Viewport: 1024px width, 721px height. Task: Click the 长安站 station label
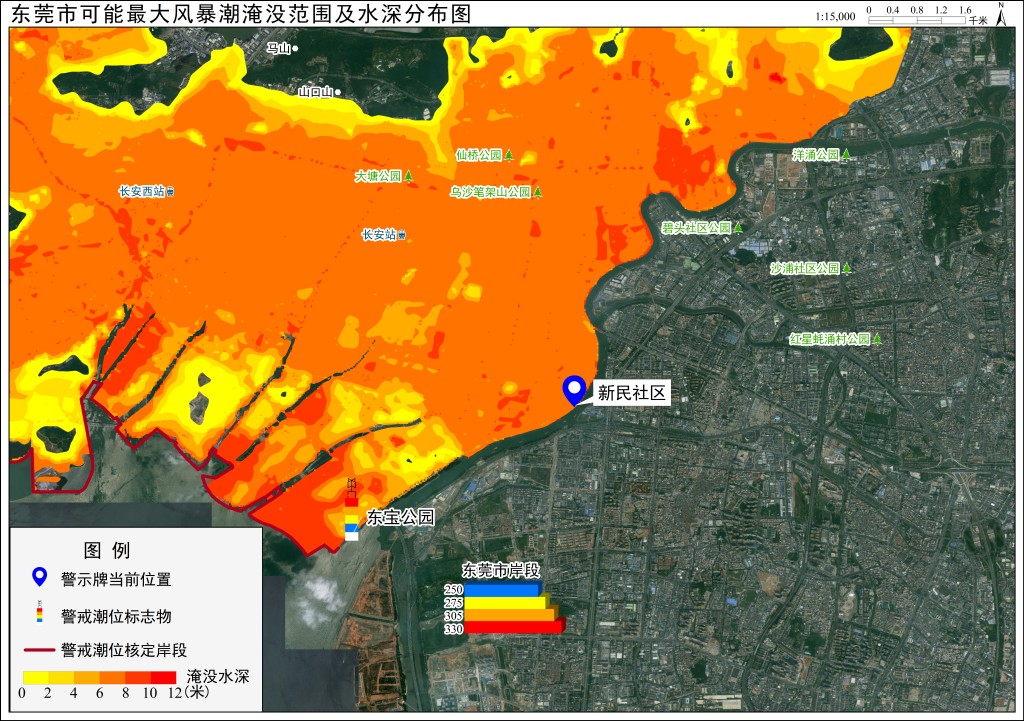click(379, 234)
